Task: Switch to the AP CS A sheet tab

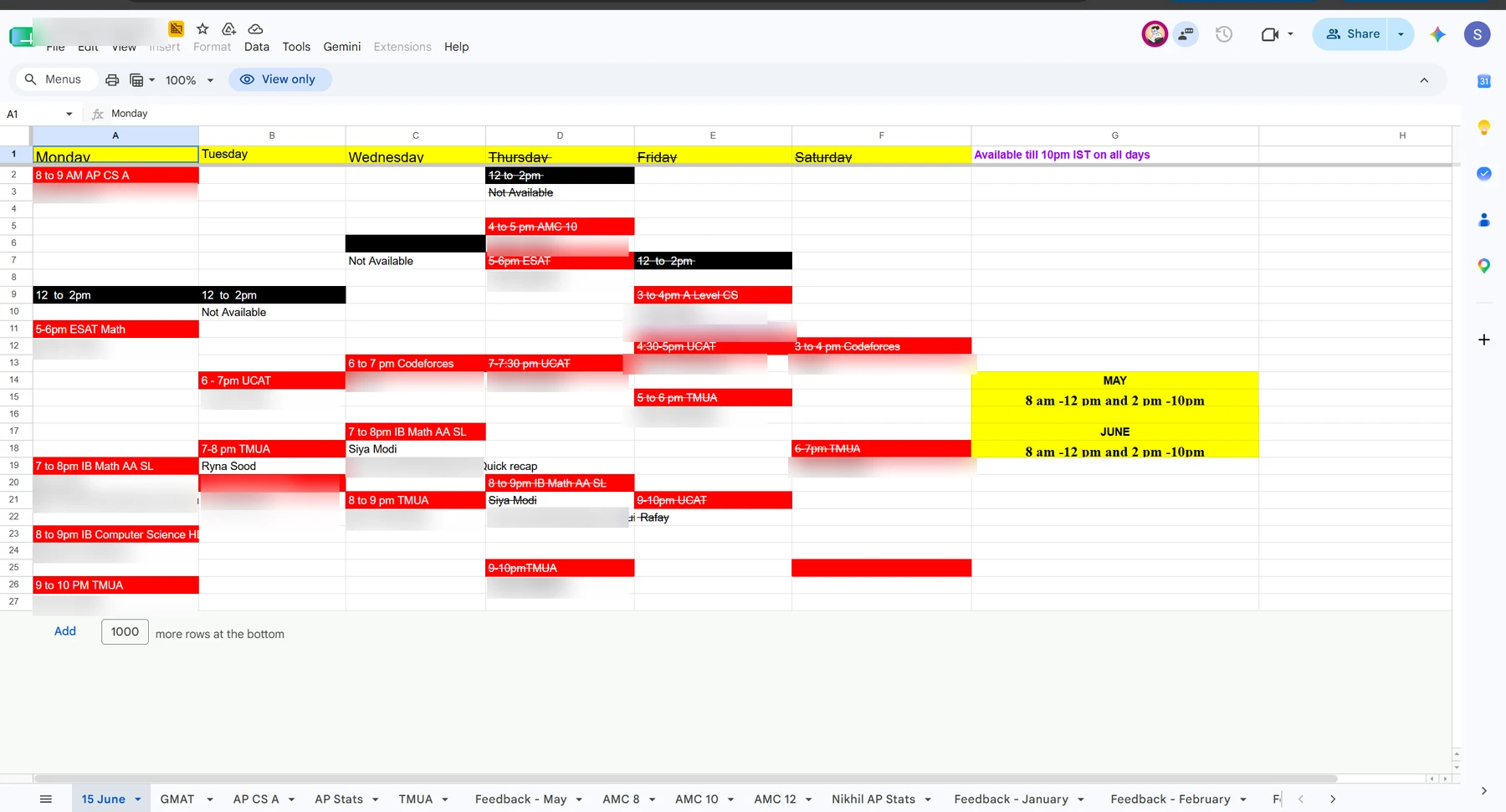Action: coord(256,799)
